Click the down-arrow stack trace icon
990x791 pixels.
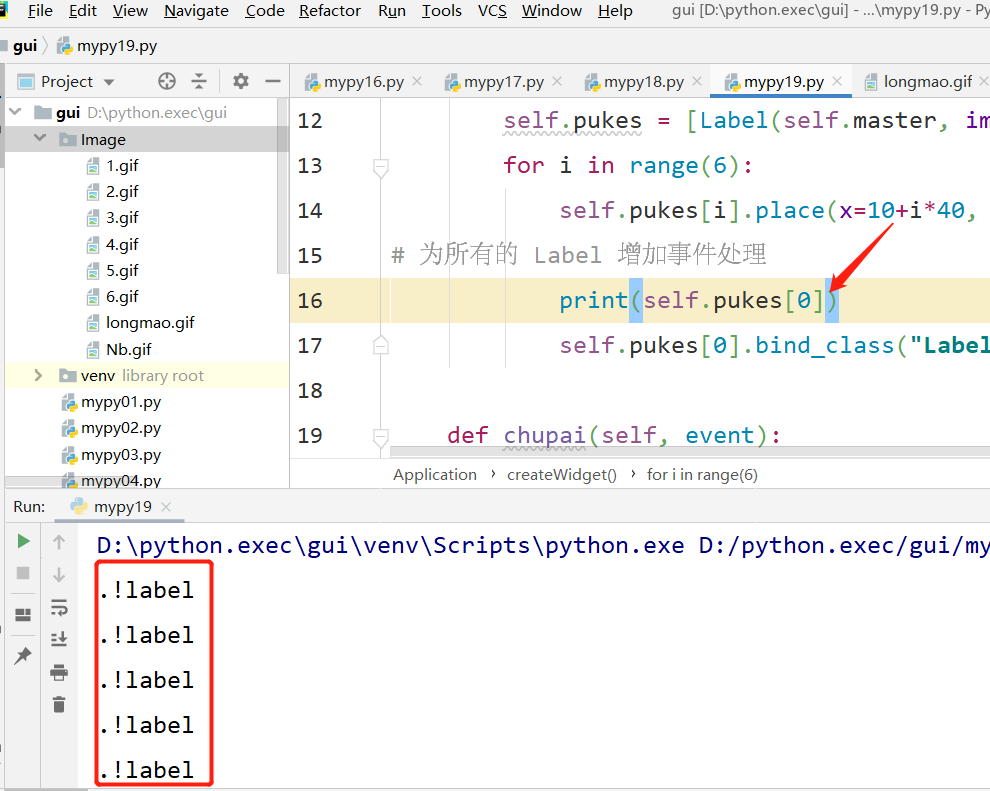click(x=59, y=574)
